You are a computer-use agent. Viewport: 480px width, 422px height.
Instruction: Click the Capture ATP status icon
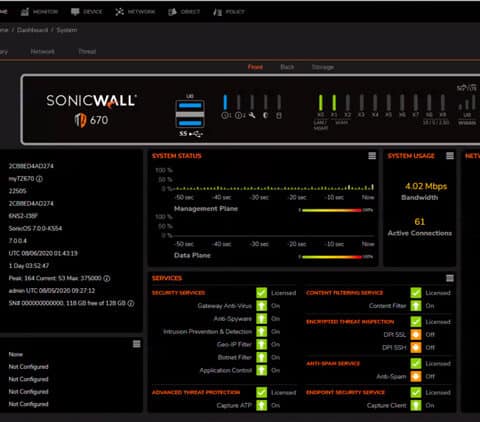pos(262,405)
